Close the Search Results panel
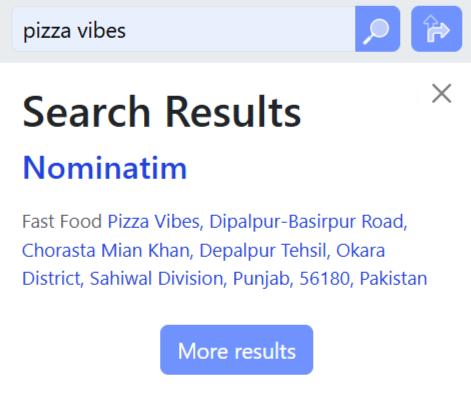Viewport: 471px width, 417px height. [x=441, y=93]
